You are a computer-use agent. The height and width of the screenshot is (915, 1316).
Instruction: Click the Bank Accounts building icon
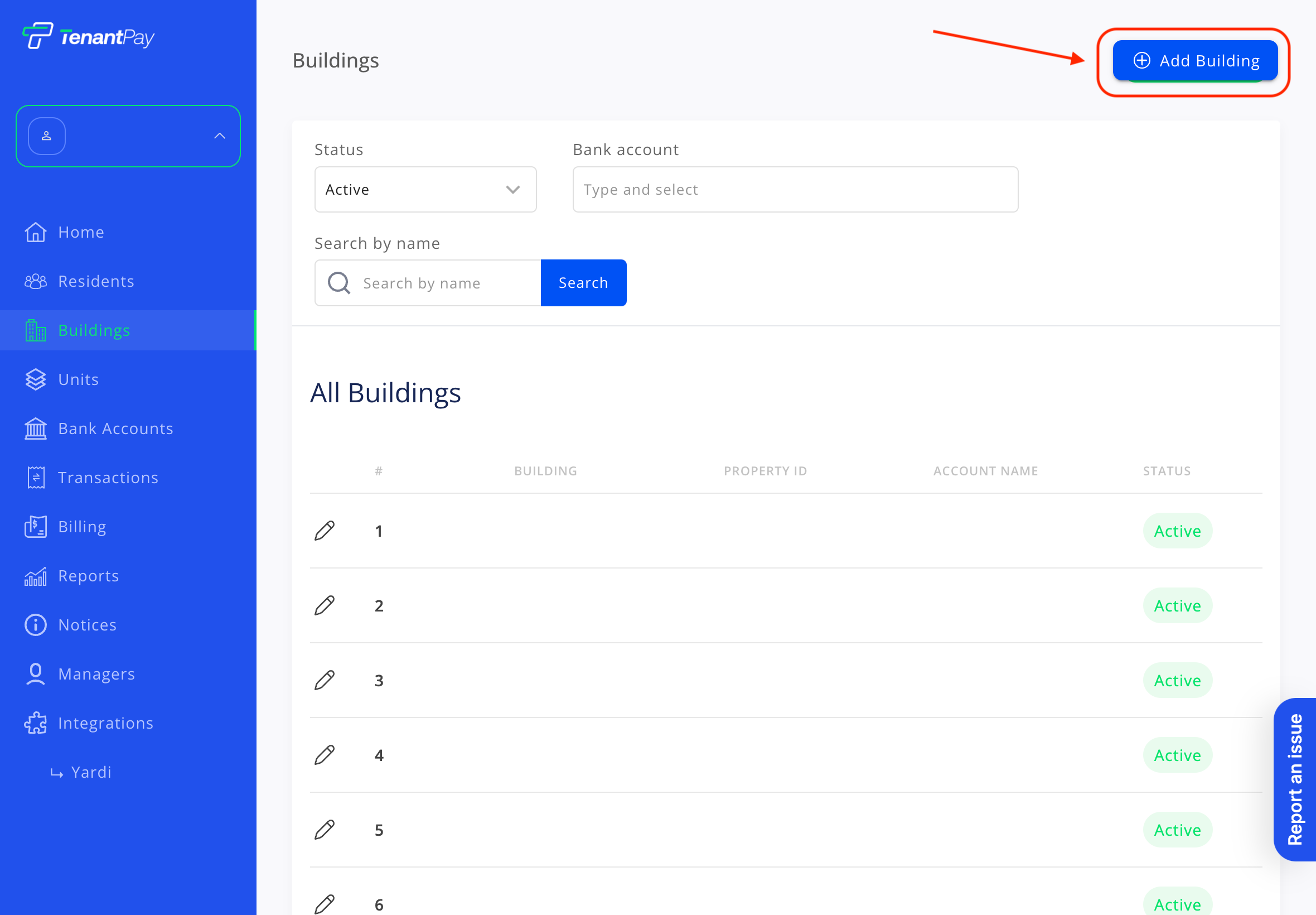point(36,428)
